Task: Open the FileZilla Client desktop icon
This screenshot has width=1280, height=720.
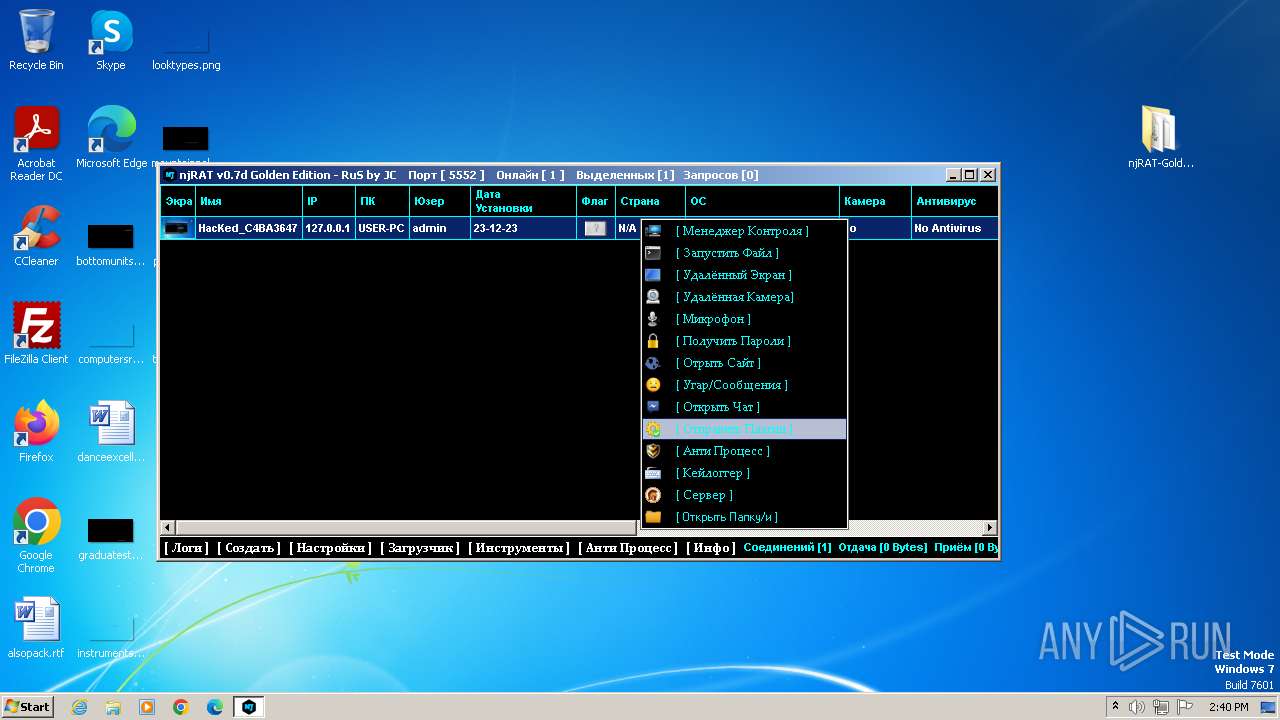Action: 36,333
